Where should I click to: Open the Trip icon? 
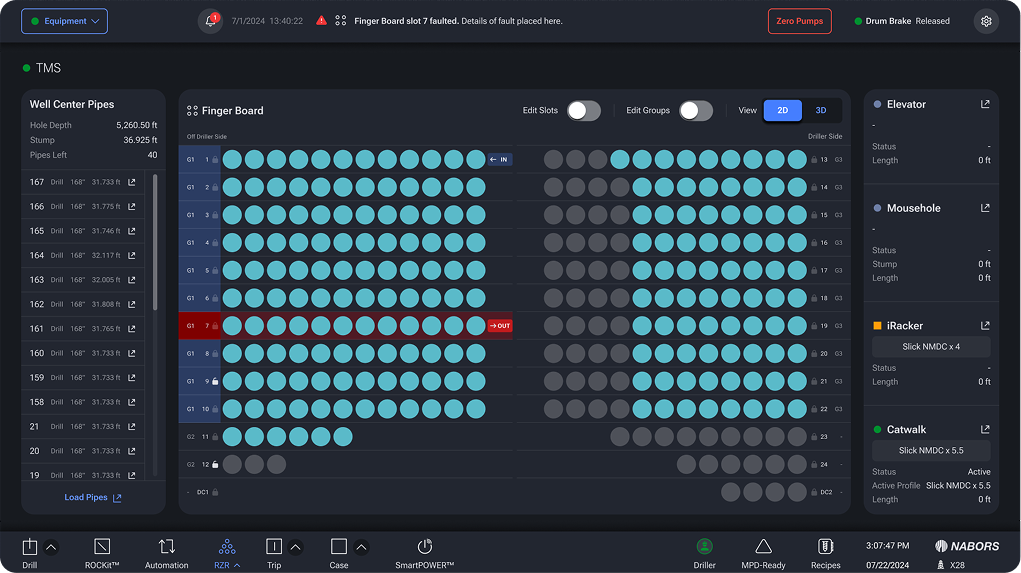coord(274,546)
